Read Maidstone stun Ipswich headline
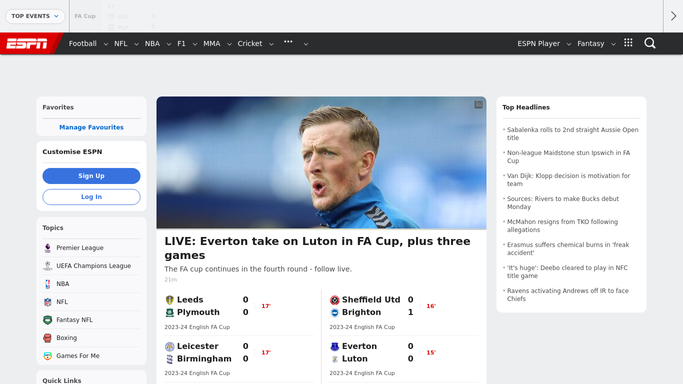This screenshot has width=683, height=384. click(x=568, y=157)
